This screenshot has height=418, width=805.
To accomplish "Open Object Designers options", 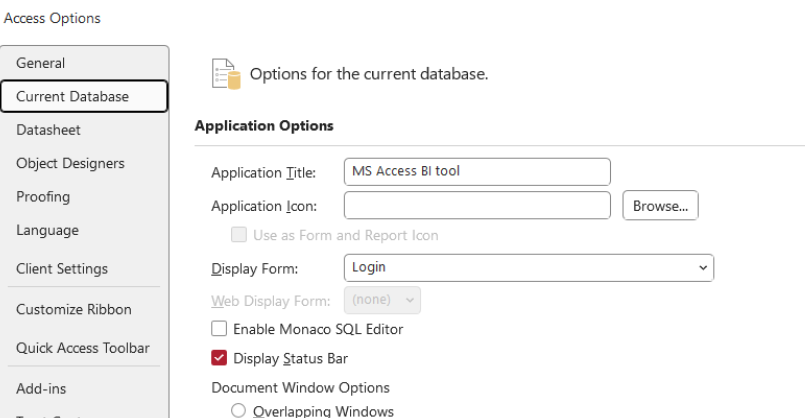I will pos(70,163).
